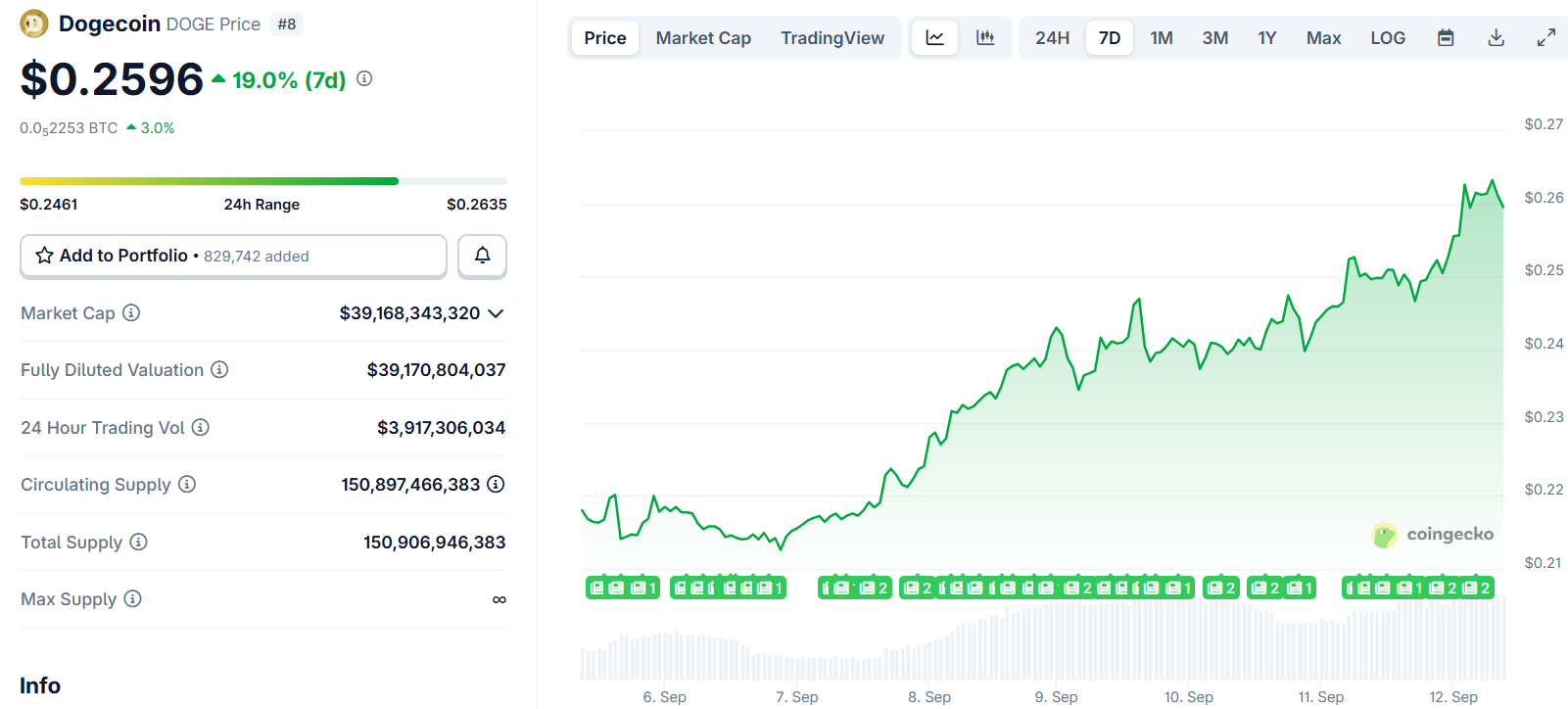The height and width of the screenshot is (709, 1568).
Task: Click the rightmost news marker near 12. Sep
Action: (x=1477, y=588)
